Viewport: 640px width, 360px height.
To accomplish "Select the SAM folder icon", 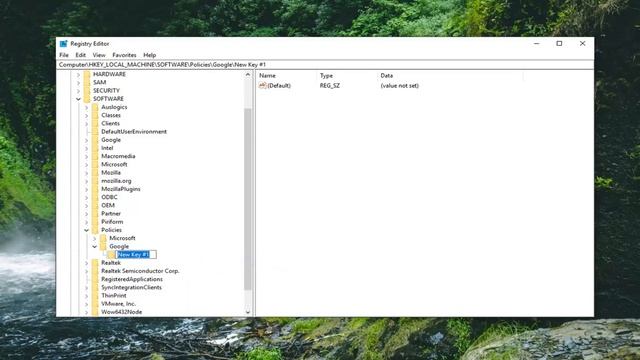I will tap(87, 82).
